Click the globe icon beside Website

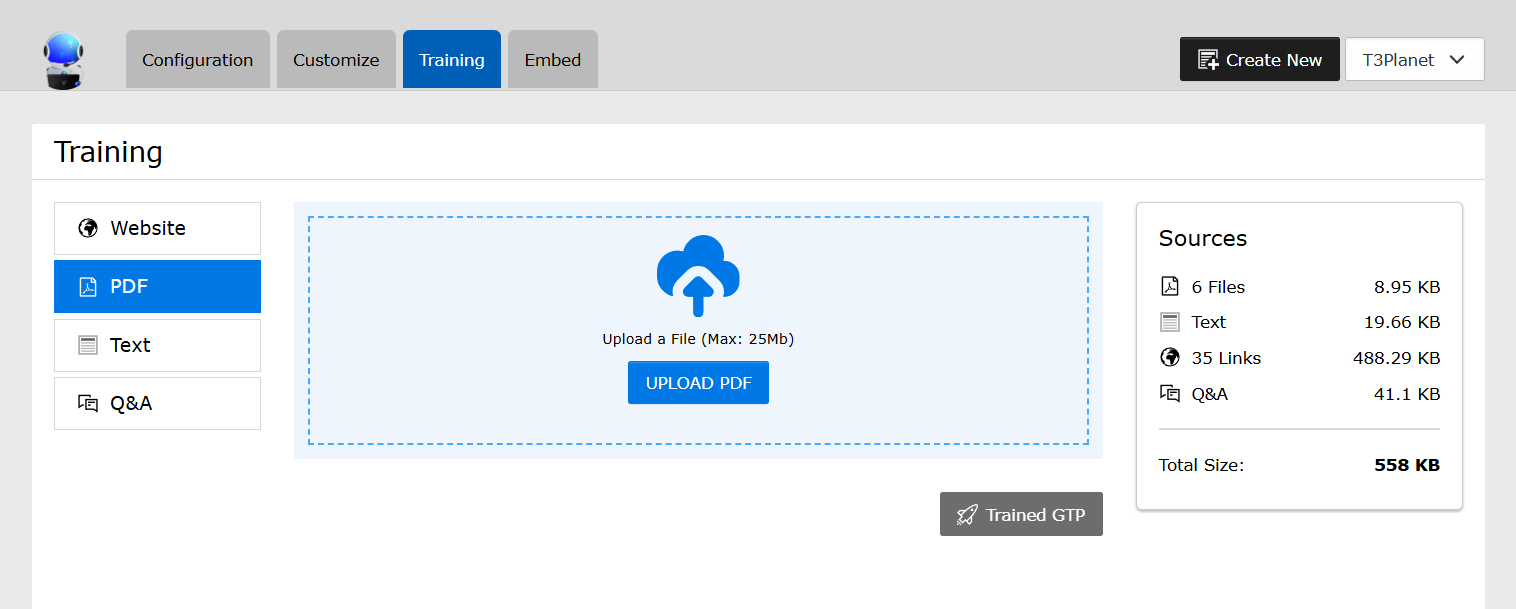click(x=88, y=228)
